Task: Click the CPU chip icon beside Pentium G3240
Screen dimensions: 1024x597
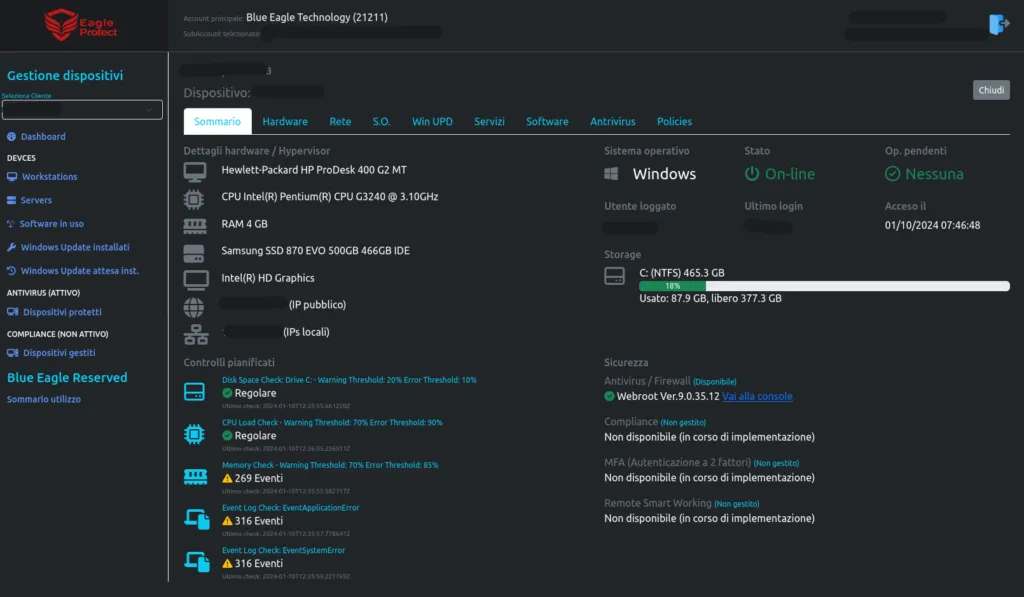Action: click(x=194, y=199)
